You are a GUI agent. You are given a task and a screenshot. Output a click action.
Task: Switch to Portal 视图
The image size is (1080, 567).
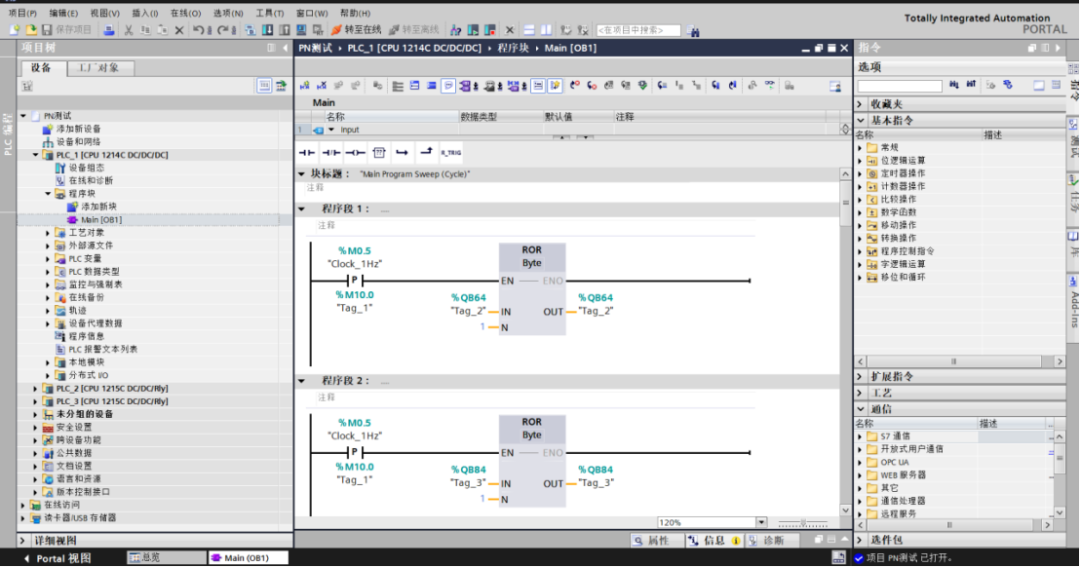58,558
